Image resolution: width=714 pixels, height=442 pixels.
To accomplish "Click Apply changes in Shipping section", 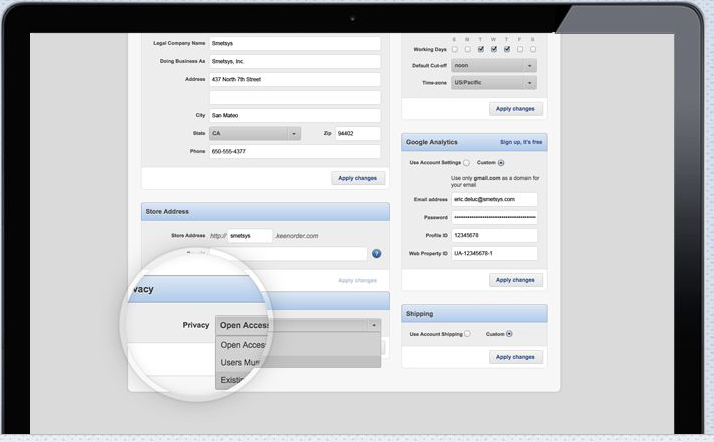I will pos(515,357).
